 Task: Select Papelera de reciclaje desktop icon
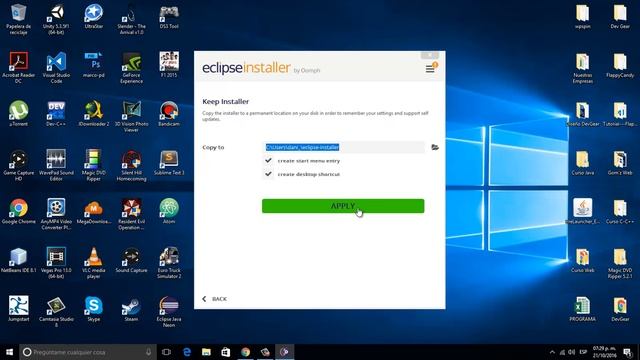pos(18,19)
